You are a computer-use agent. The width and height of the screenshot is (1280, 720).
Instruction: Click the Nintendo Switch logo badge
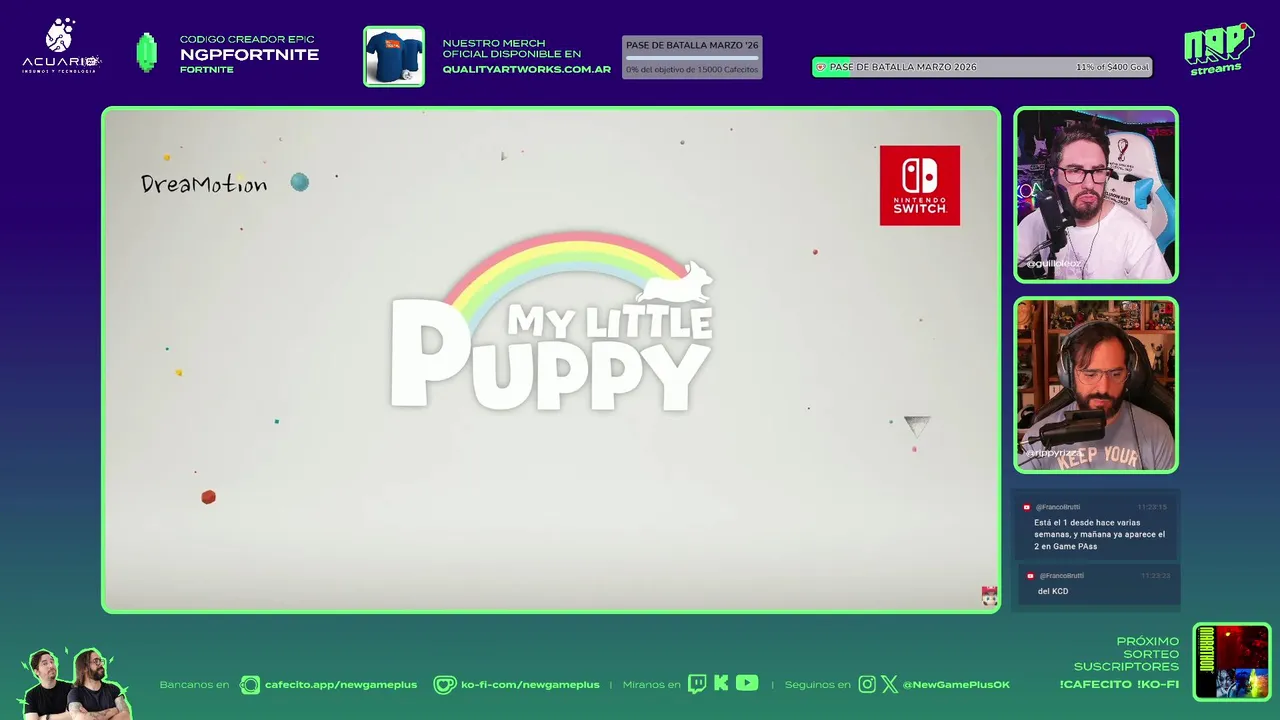(x=919, y=185)
